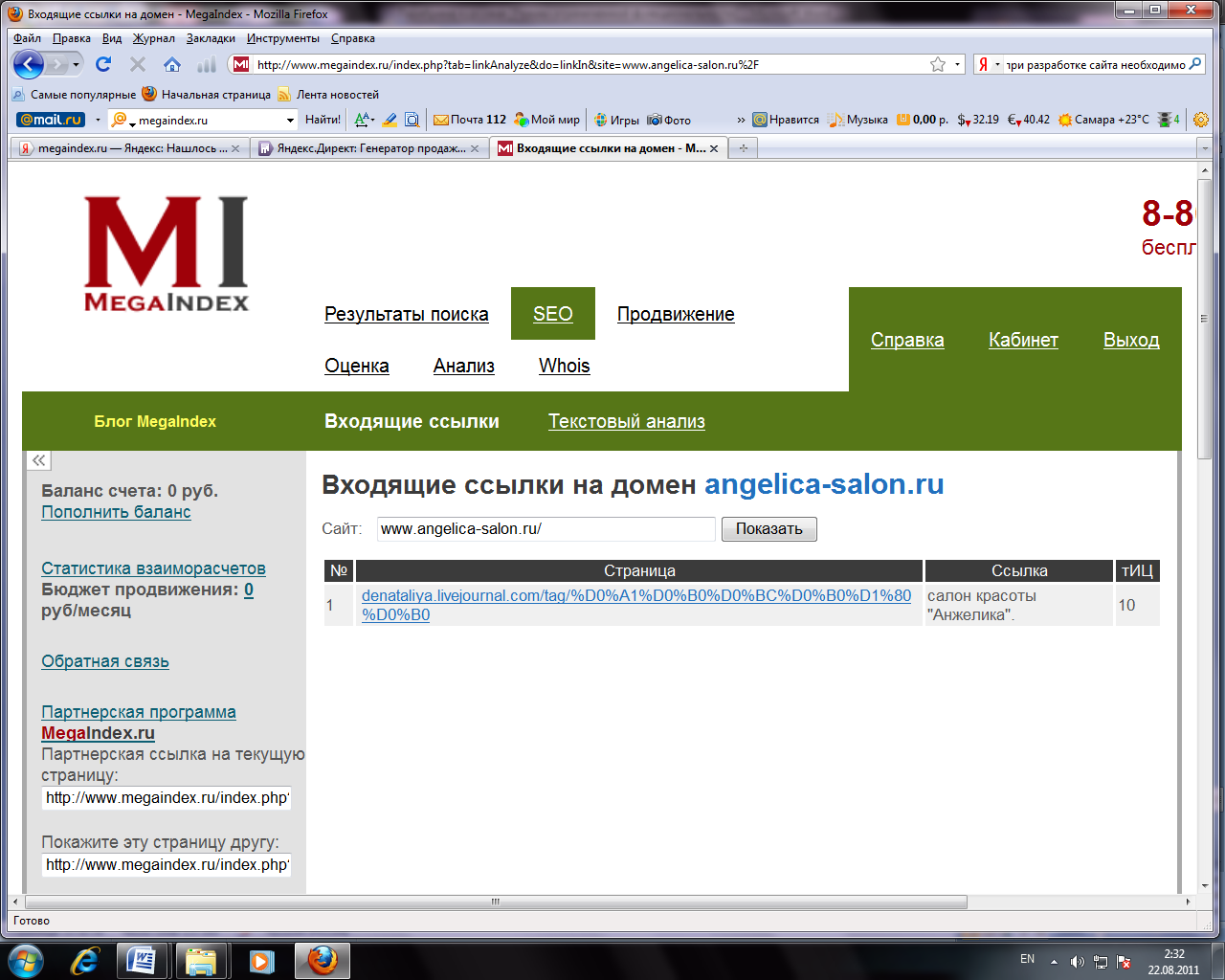Open Начальная страница bookmark

tap(207, 94)
